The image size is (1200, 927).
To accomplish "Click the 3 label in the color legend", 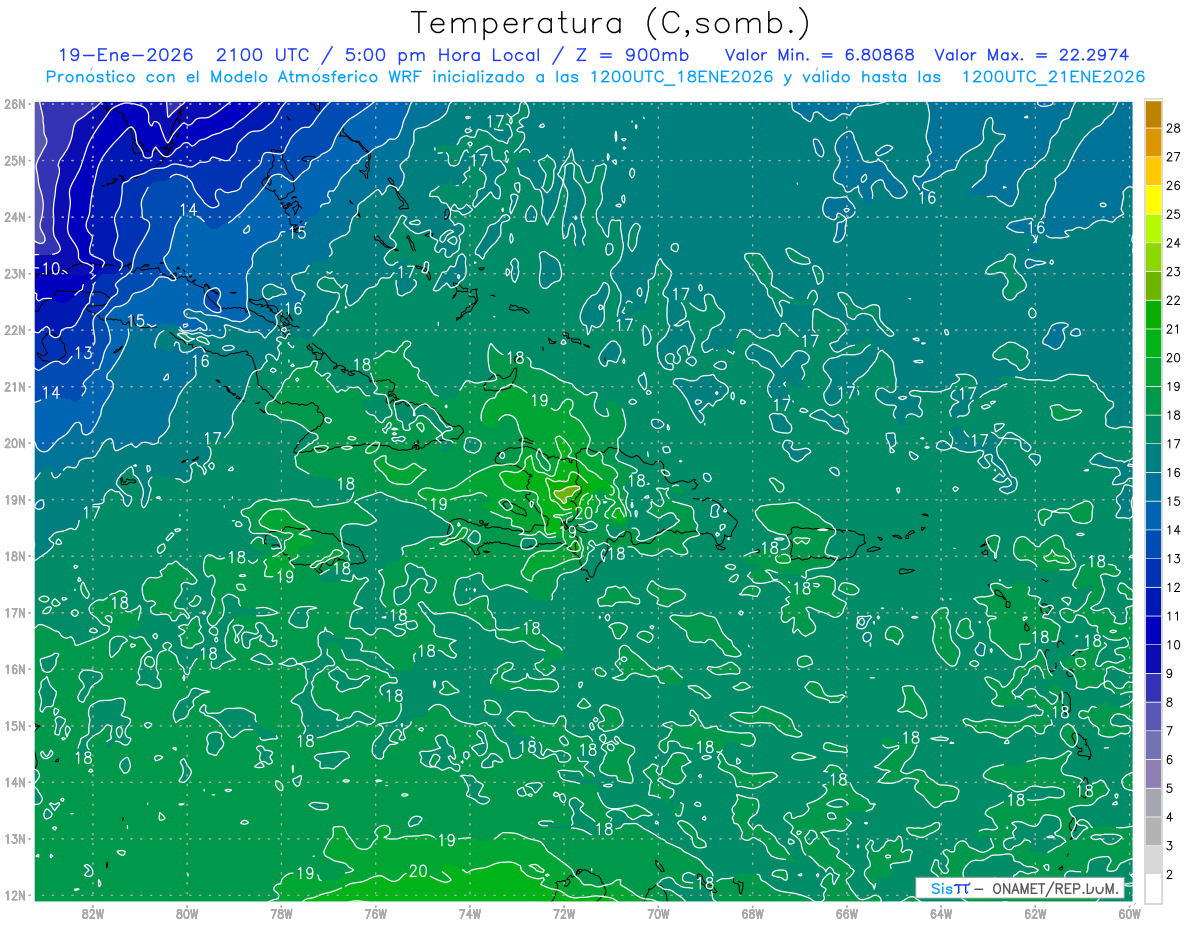I will (x=1170, y=846).
